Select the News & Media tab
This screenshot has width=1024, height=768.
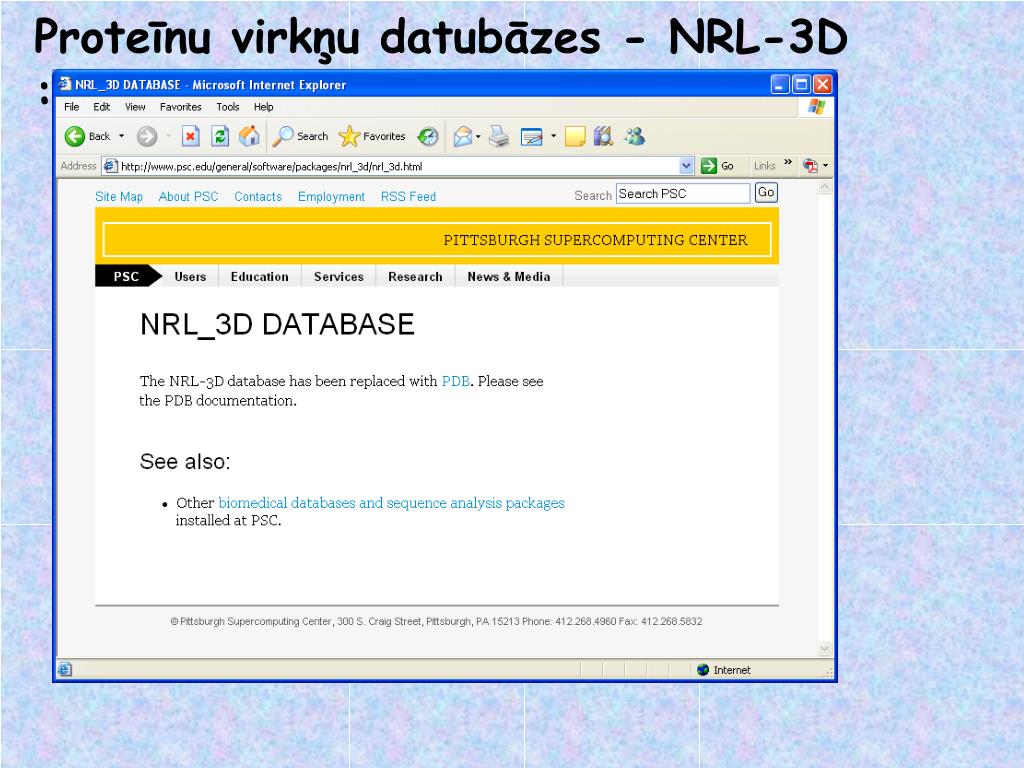[x=509, y=276]
